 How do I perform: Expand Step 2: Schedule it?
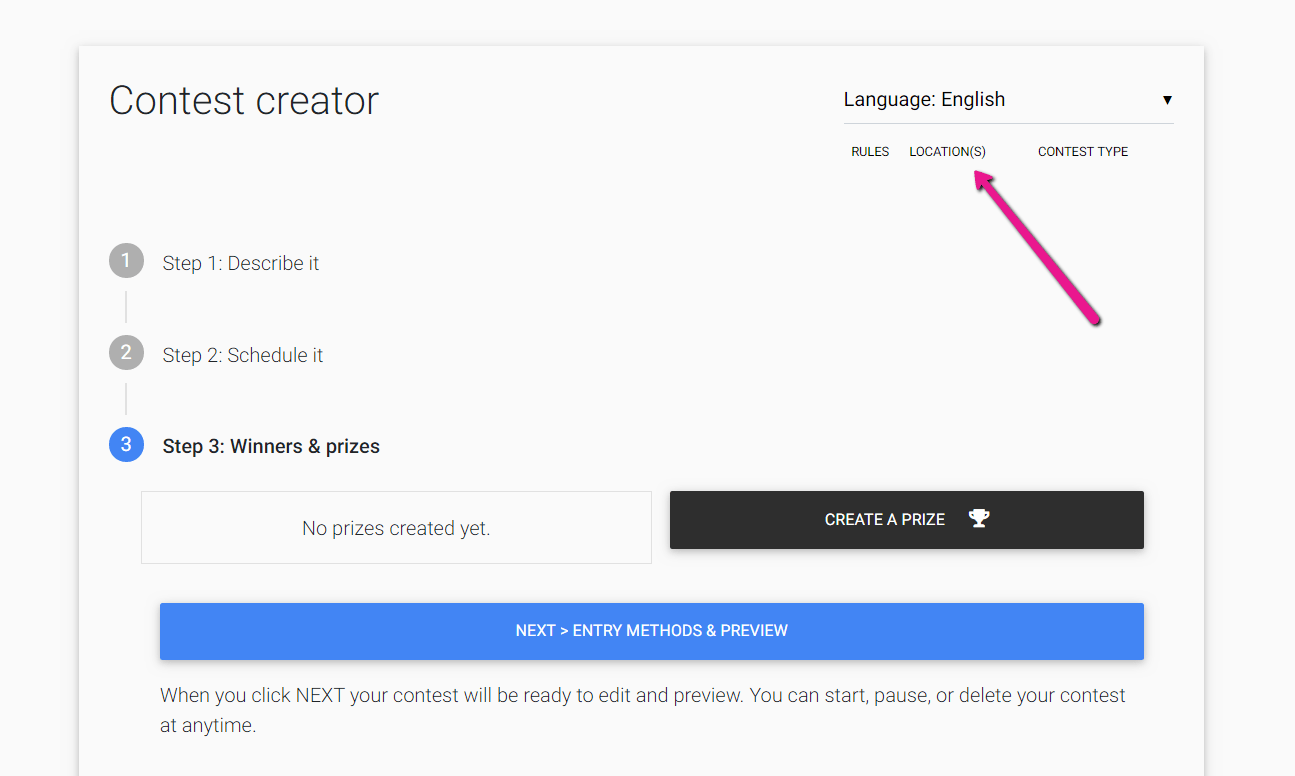pos(243,355)
